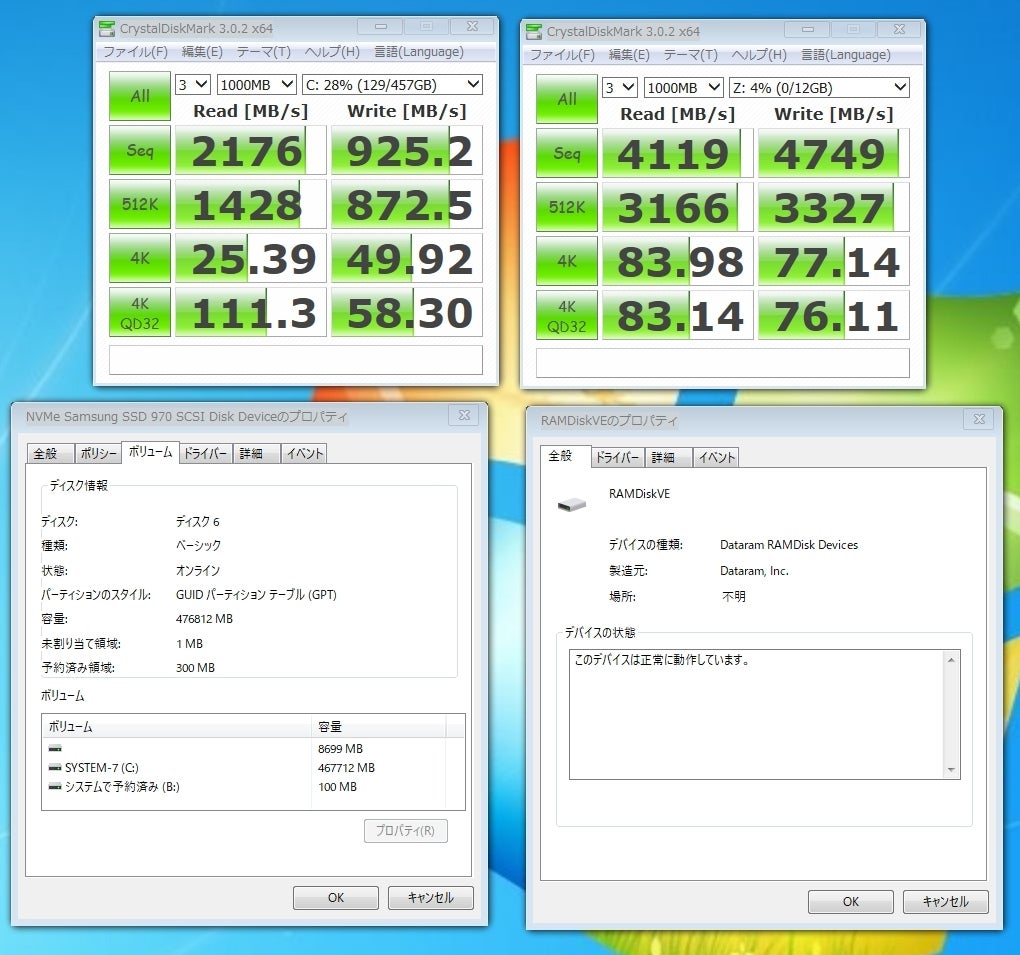Switch to ポリシー tab in Samsung SSD properties
Viewport: 1020px width, 955px height.
point(98,453)
